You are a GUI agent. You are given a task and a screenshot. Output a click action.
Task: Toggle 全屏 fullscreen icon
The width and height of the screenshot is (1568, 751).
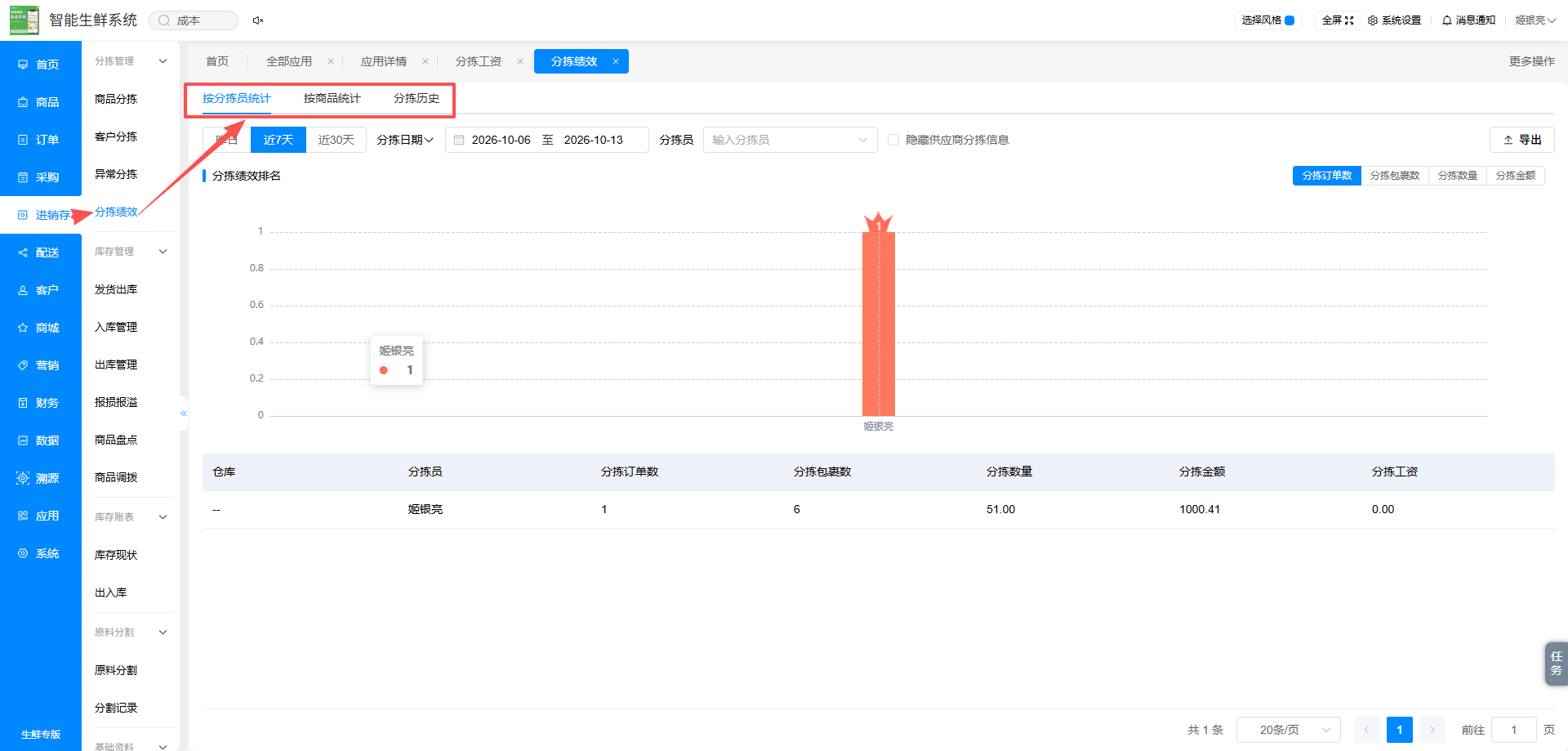[1349, 20]
